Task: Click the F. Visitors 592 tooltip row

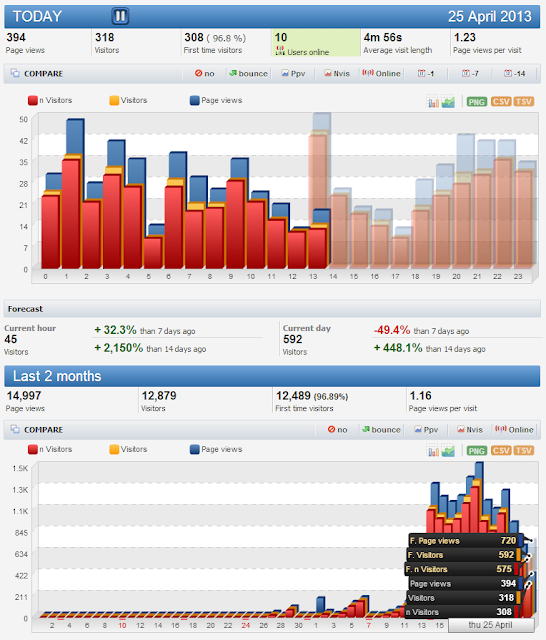Action: click(x=463, y=555)
